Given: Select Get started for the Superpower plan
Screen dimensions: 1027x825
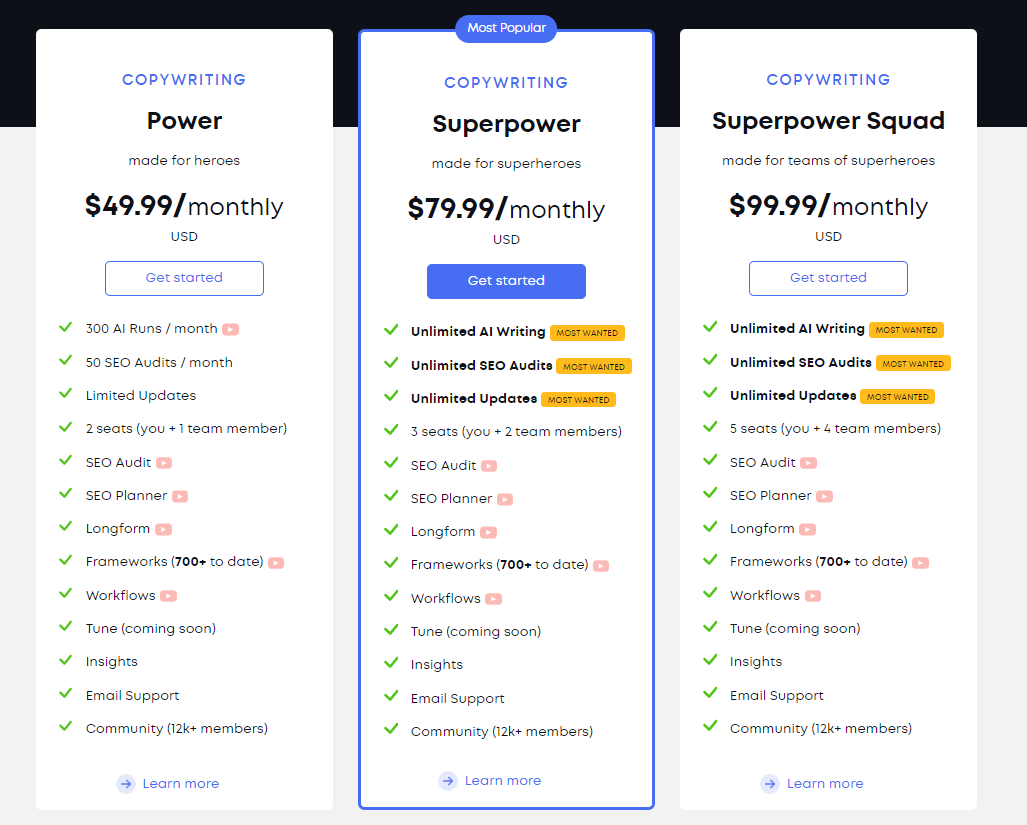Looking at the screenshot, I should click(506, 282).
